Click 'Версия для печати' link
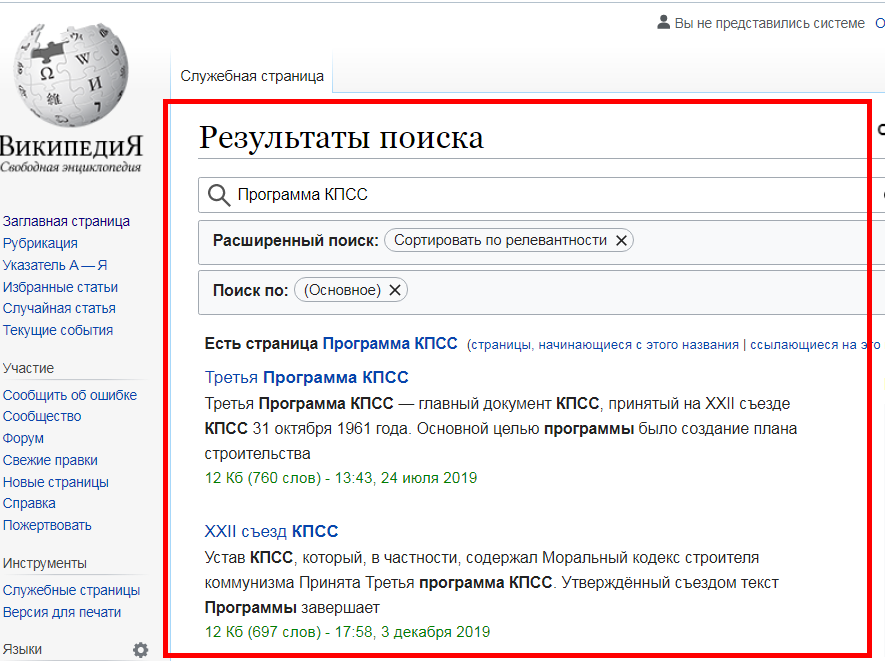The width and height of the screenshot is (885, 661). (x=62, y=612)
